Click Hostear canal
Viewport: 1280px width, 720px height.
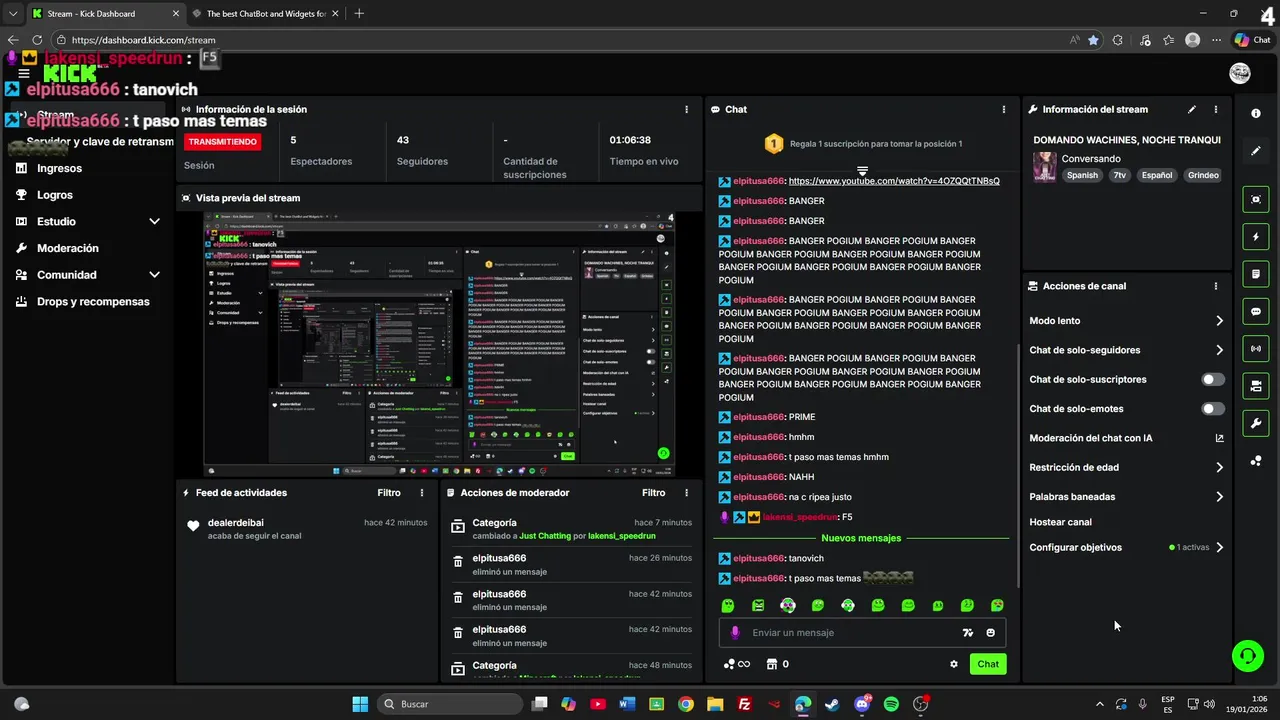[1061, 522]
